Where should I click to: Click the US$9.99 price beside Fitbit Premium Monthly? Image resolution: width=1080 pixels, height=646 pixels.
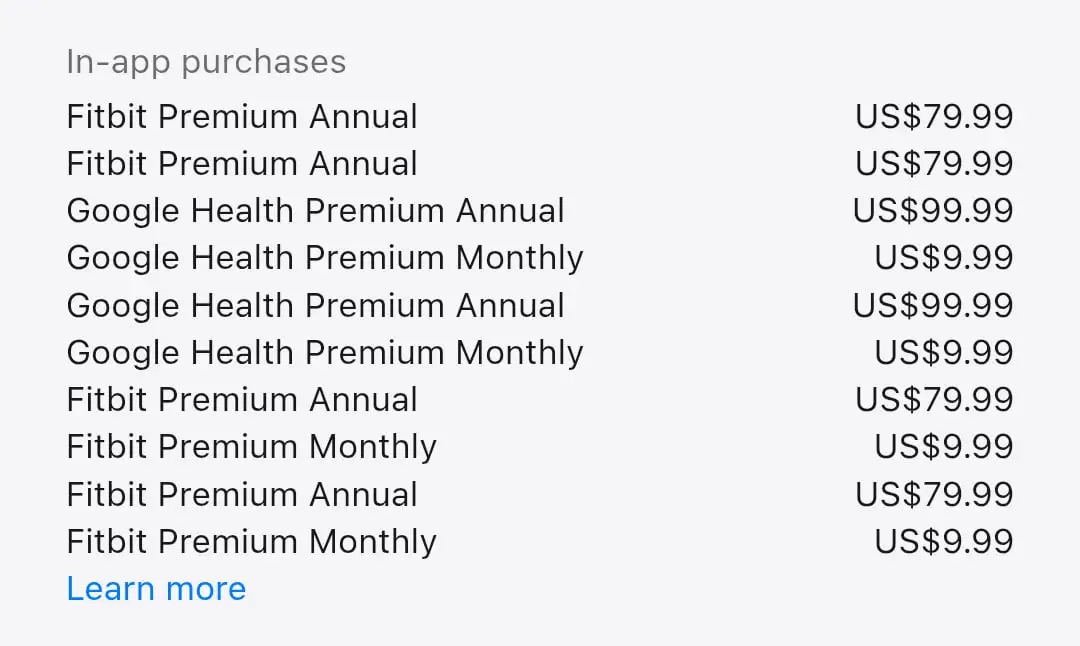[x=943, y=446]
